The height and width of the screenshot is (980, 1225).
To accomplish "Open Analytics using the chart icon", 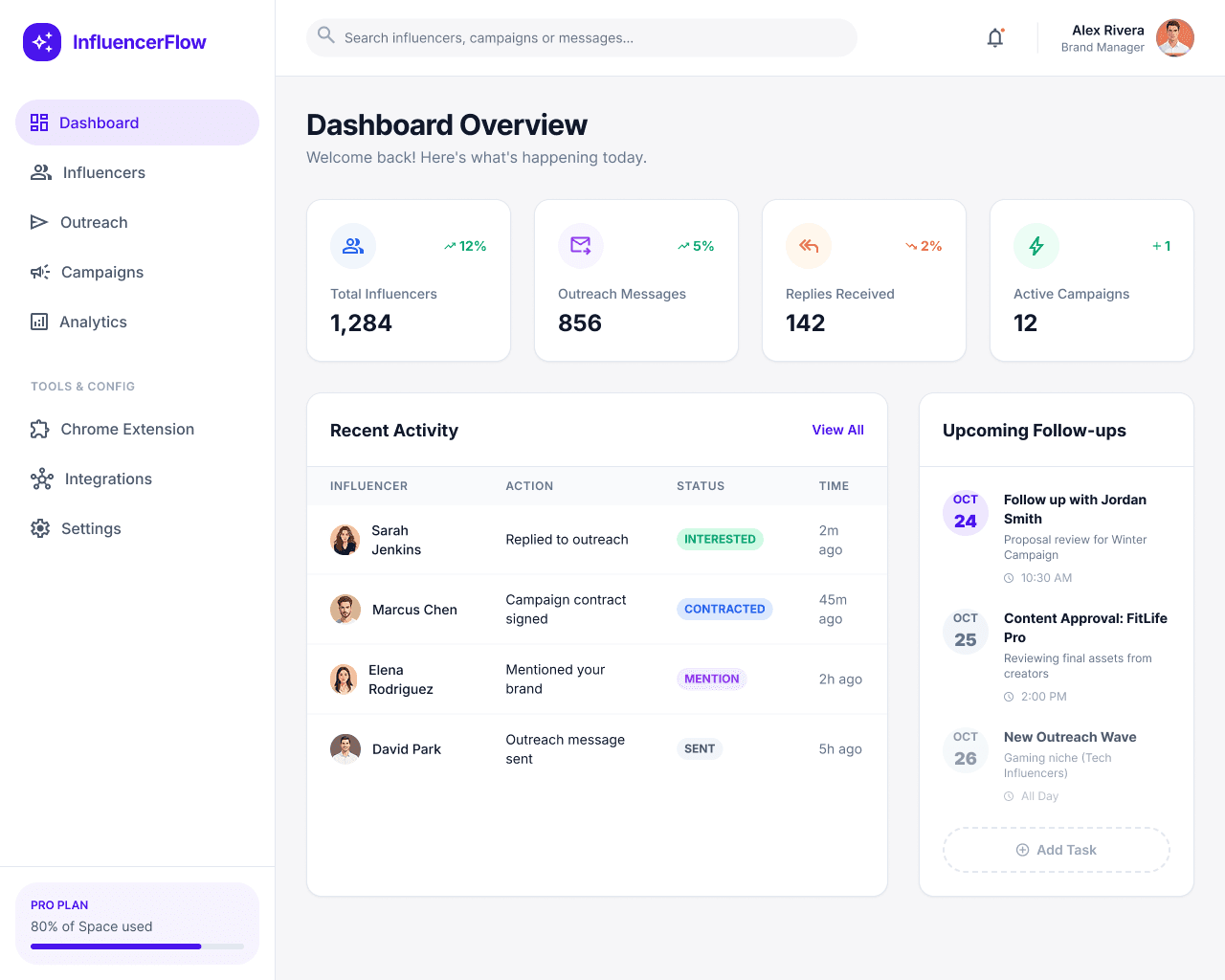I will pos(39,322).
